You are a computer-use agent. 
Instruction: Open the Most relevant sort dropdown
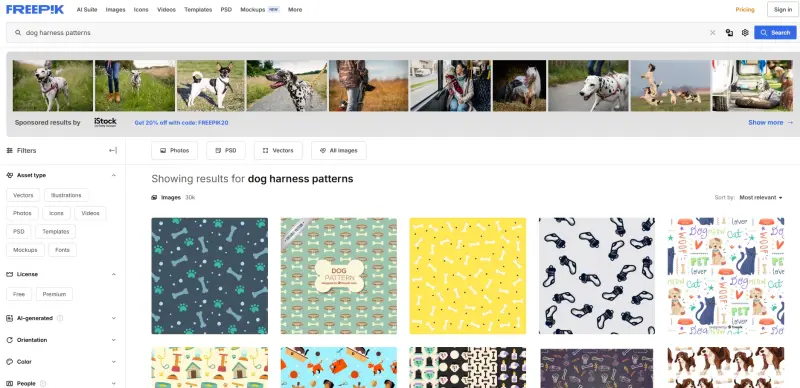[x=761, y=198]
